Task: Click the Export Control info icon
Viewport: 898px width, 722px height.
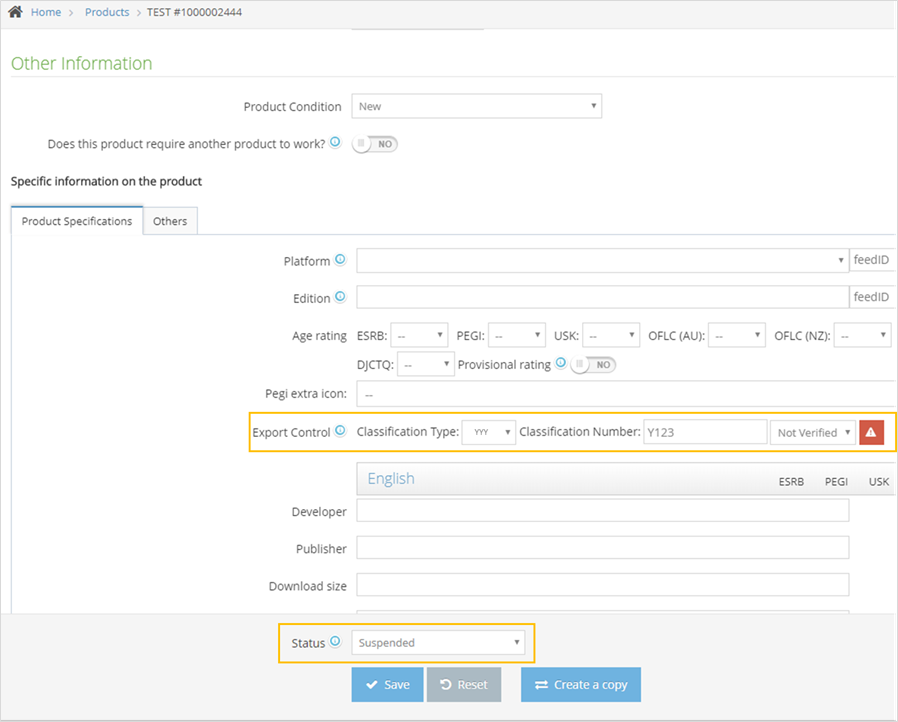Action: (x=340, y=432)
